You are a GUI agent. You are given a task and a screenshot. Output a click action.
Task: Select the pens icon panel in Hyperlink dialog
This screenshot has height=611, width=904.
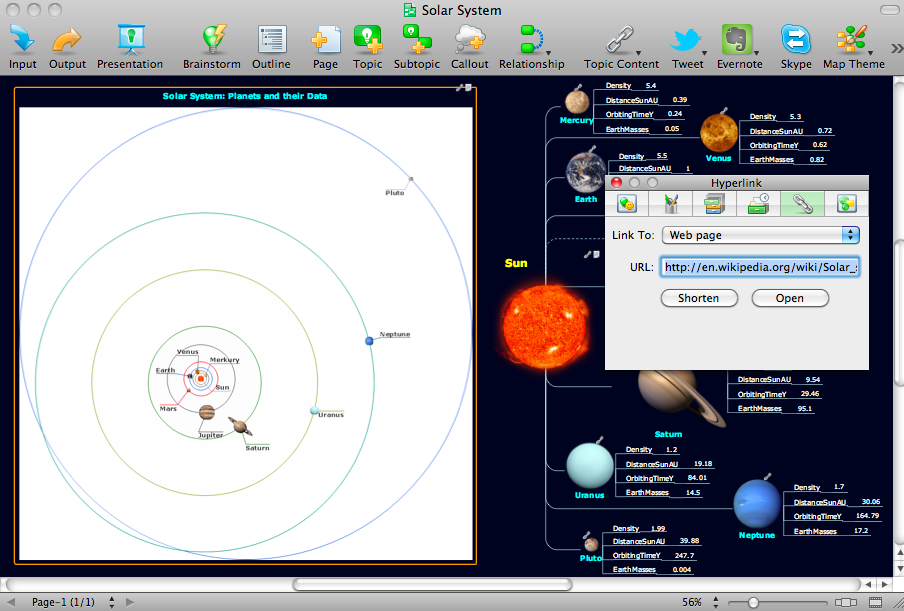pos(670,203)
